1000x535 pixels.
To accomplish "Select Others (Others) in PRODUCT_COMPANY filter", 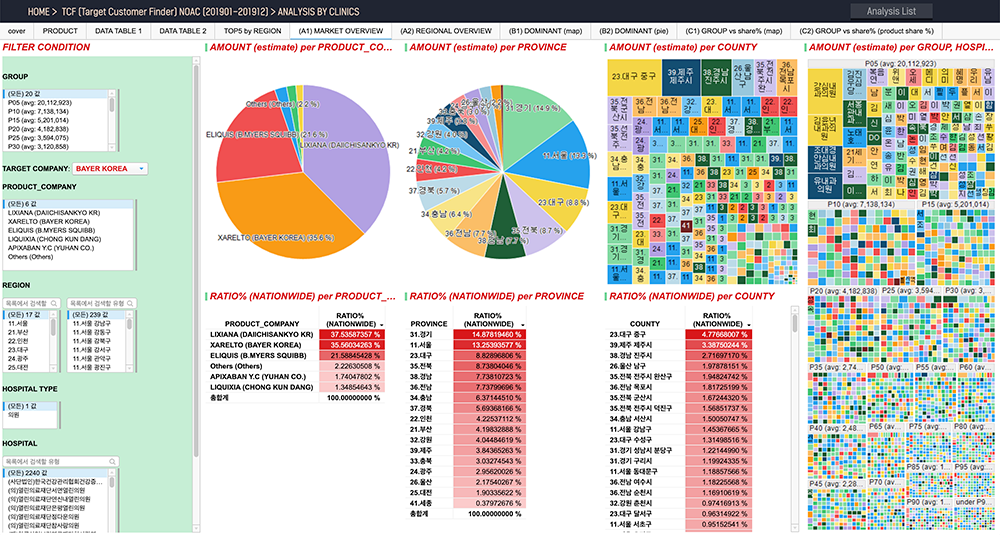I will [67, 257].
